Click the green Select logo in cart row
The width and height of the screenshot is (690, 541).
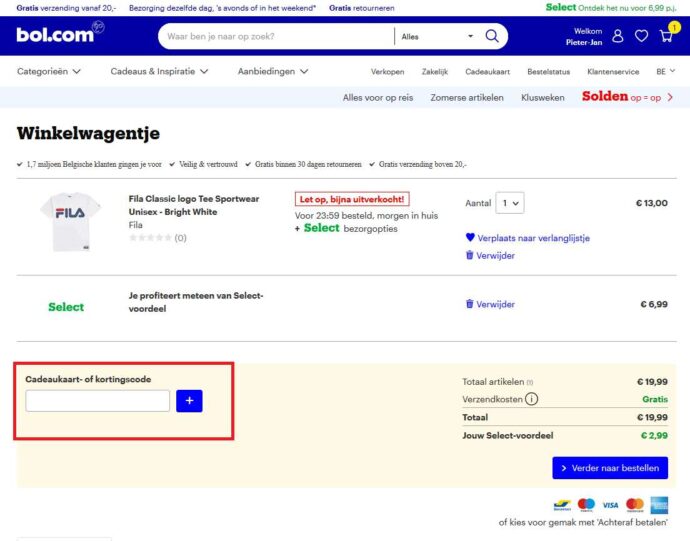(66, 307)
